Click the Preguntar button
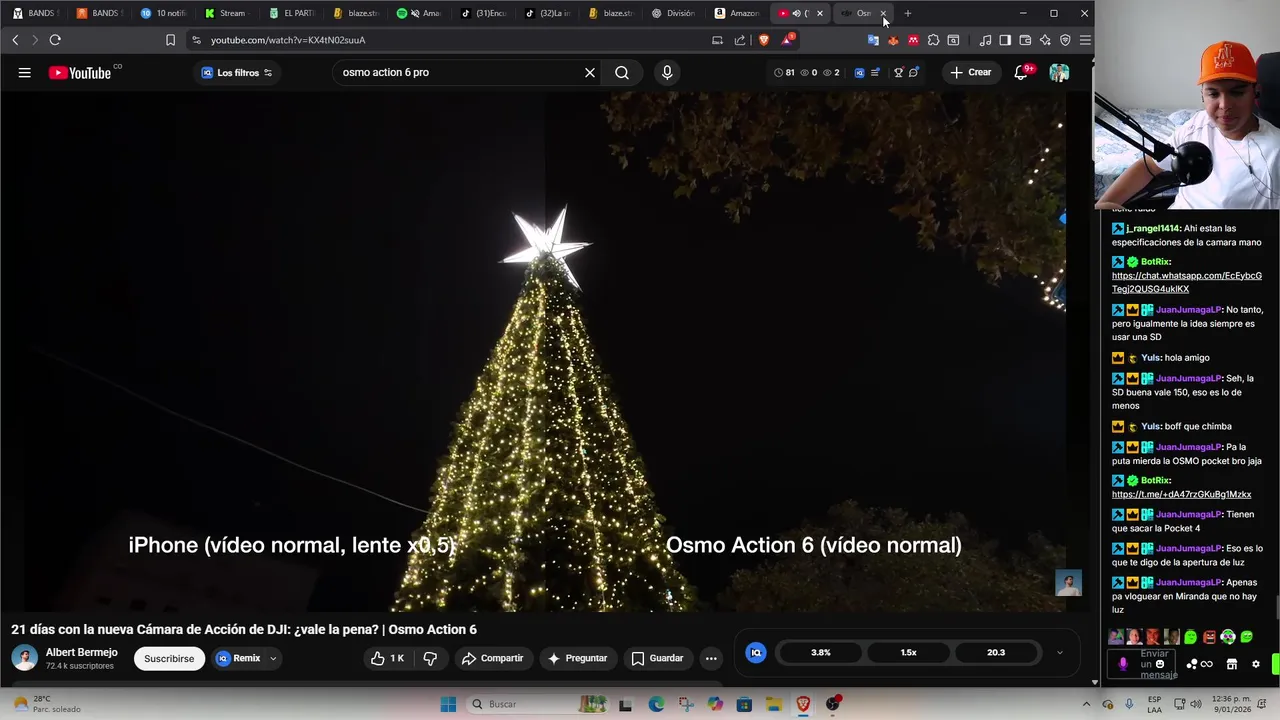 click(578, 658)
